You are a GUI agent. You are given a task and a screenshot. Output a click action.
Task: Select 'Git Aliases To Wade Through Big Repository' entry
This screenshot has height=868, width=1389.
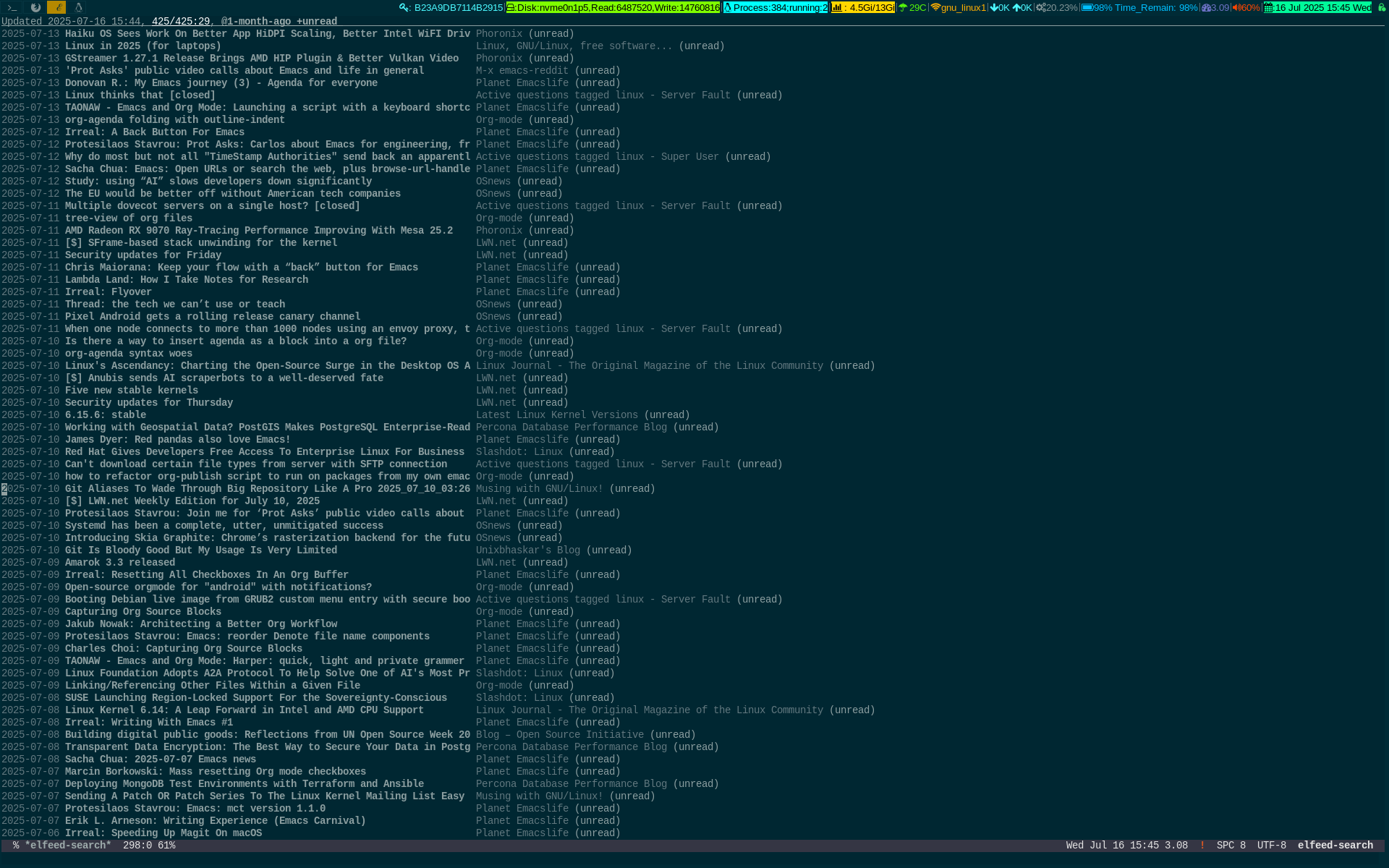pyautogui.click(x=268, y=489)
